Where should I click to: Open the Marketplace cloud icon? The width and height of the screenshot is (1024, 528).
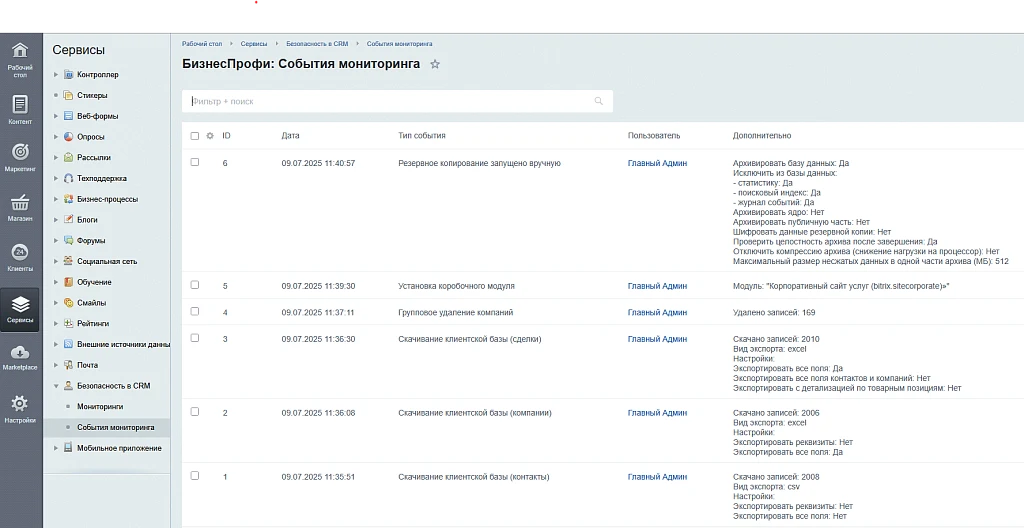coord(20,352)
